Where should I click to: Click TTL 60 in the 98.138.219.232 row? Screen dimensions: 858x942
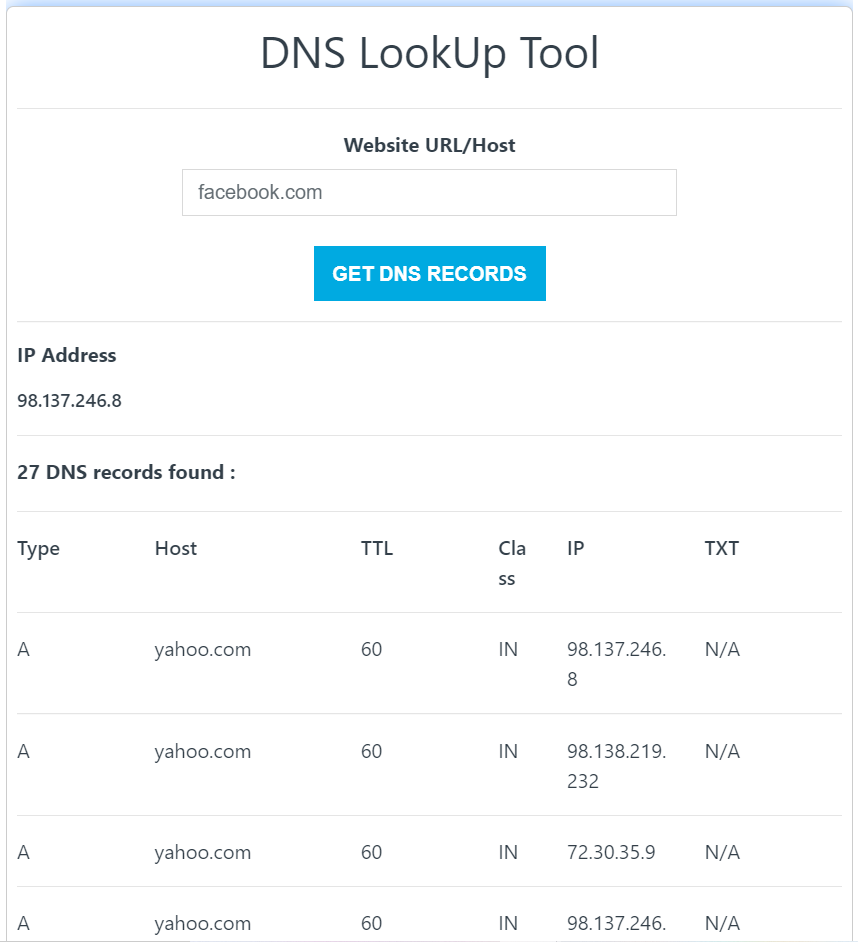point(371,752)
